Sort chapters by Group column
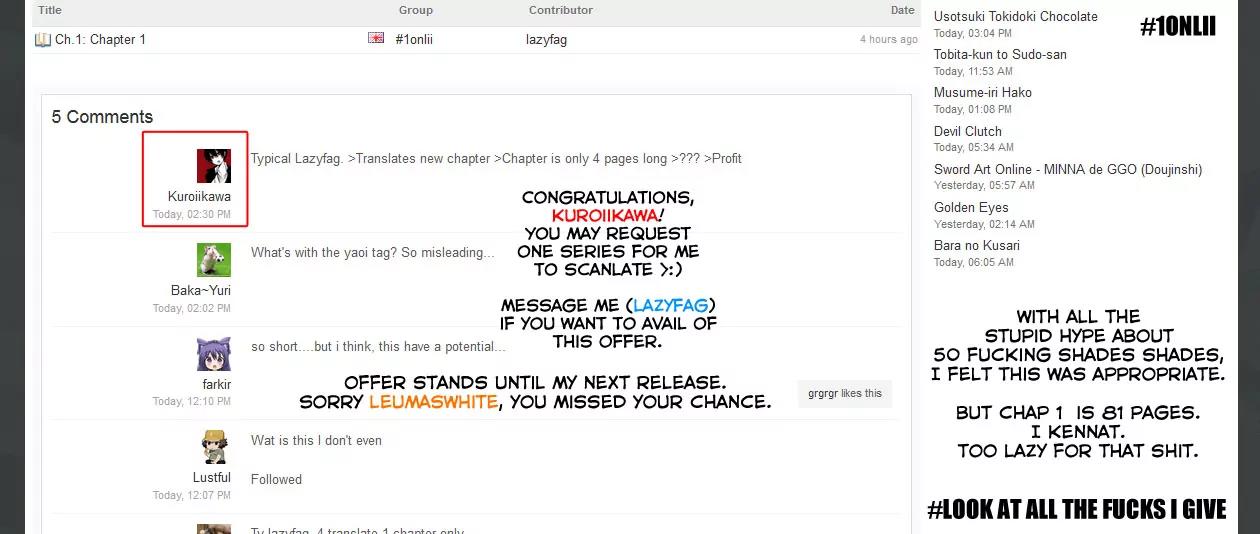 click(416, 10)
